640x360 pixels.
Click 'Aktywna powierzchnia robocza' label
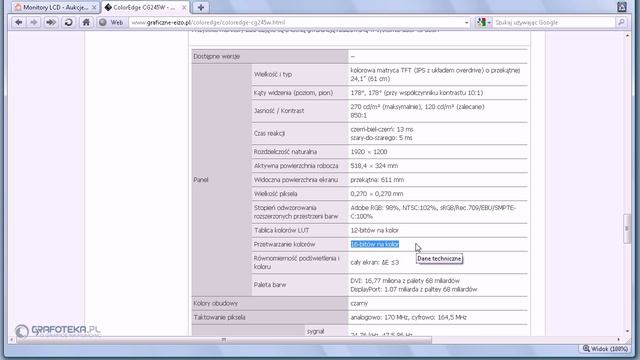(296, 166)
